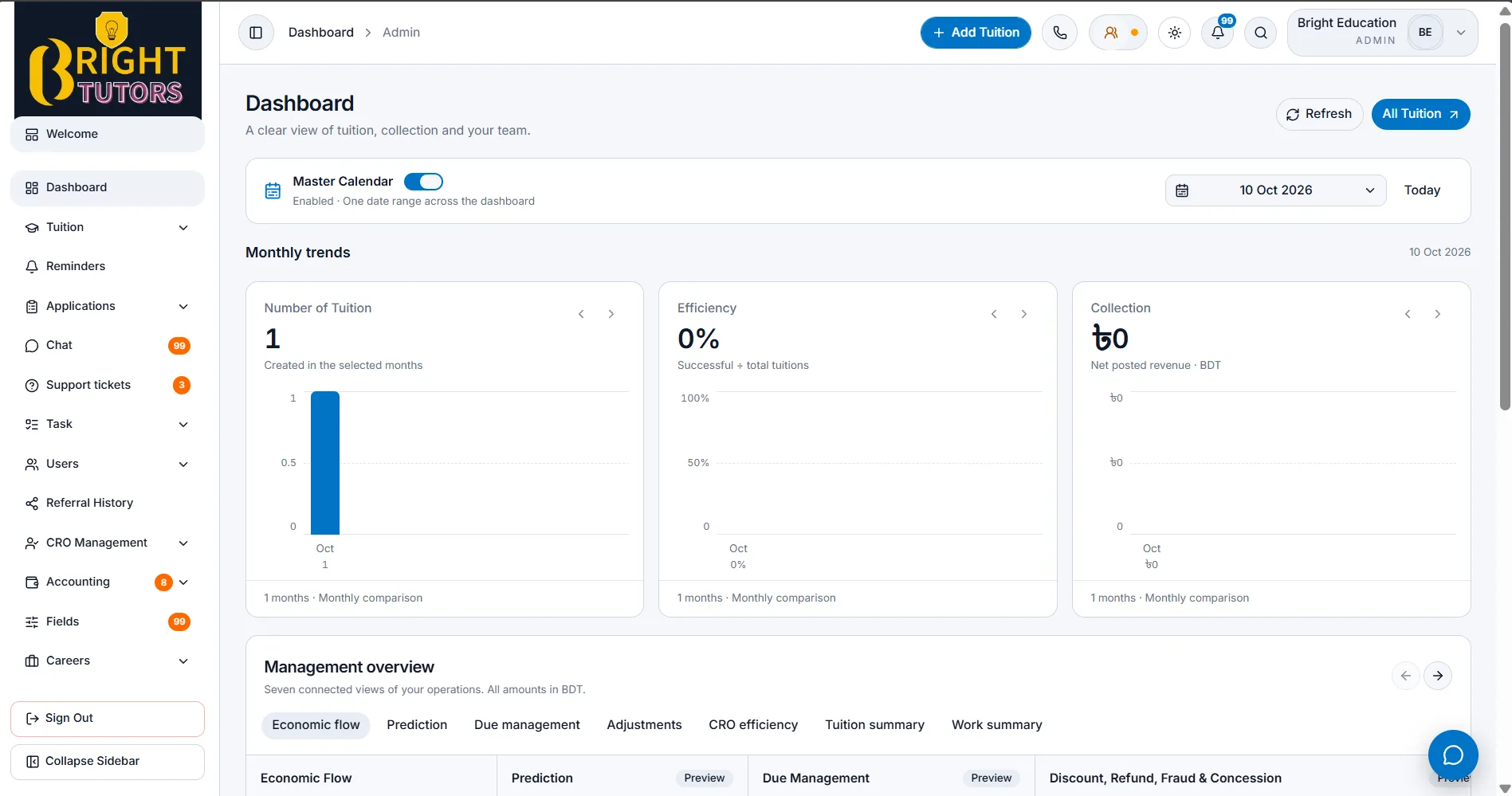1512x796 pixels.
Task: Go to previous Management overview view
Action: coord(1406,676)
